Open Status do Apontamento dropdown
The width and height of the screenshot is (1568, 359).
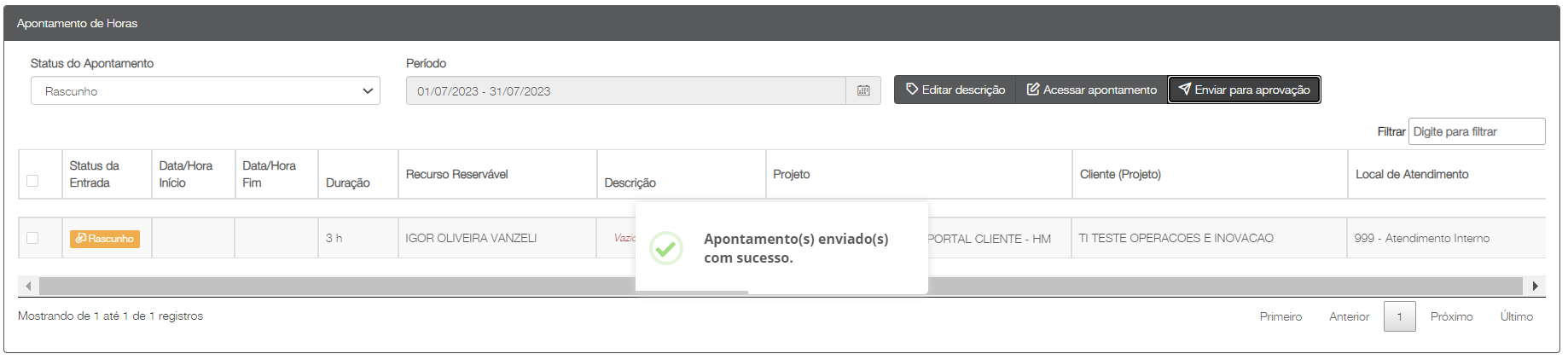[205, 91]
